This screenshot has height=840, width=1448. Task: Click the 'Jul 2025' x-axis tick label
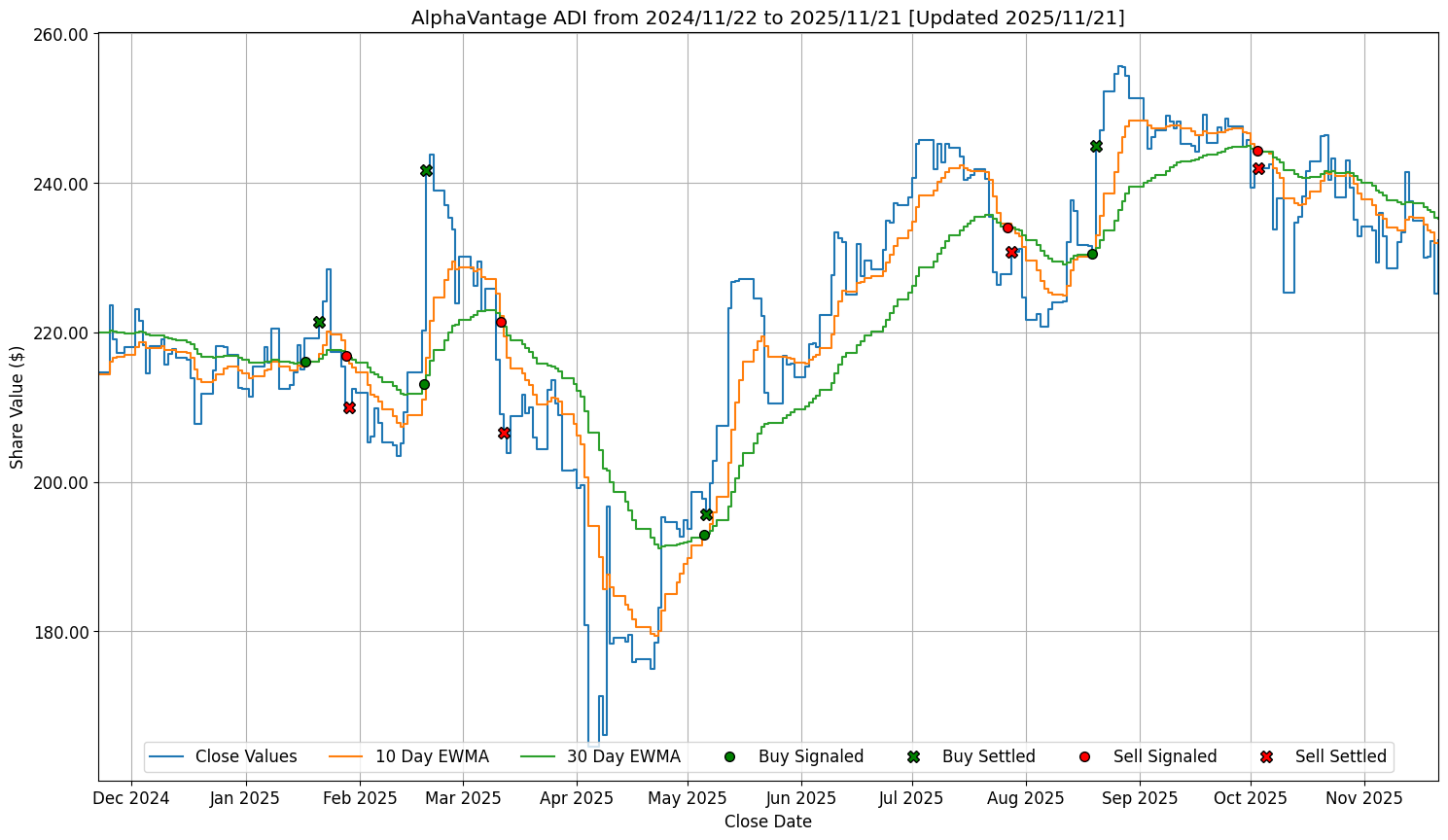coord(911,798)
